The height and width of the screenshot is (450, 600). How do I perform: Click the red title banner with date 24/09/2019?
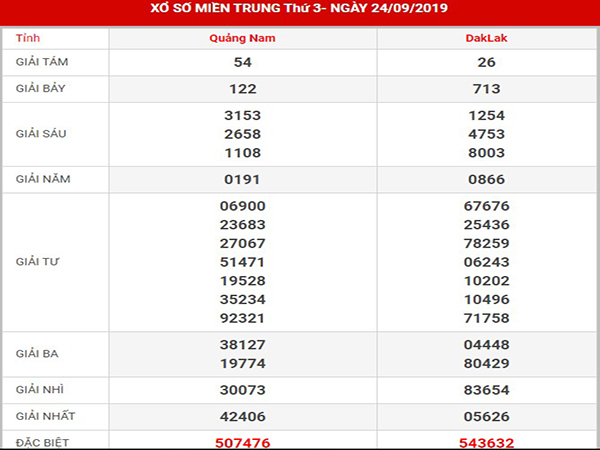(300, 10)
